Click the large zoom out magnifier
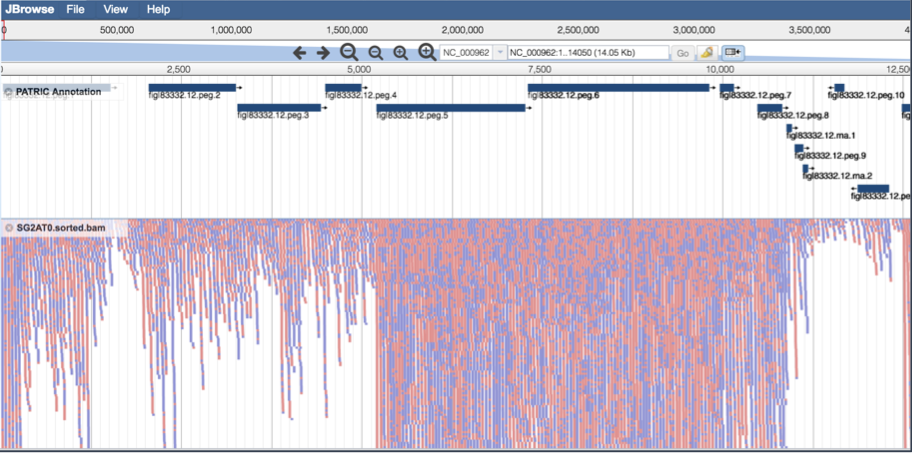 [x=349, y=53]
